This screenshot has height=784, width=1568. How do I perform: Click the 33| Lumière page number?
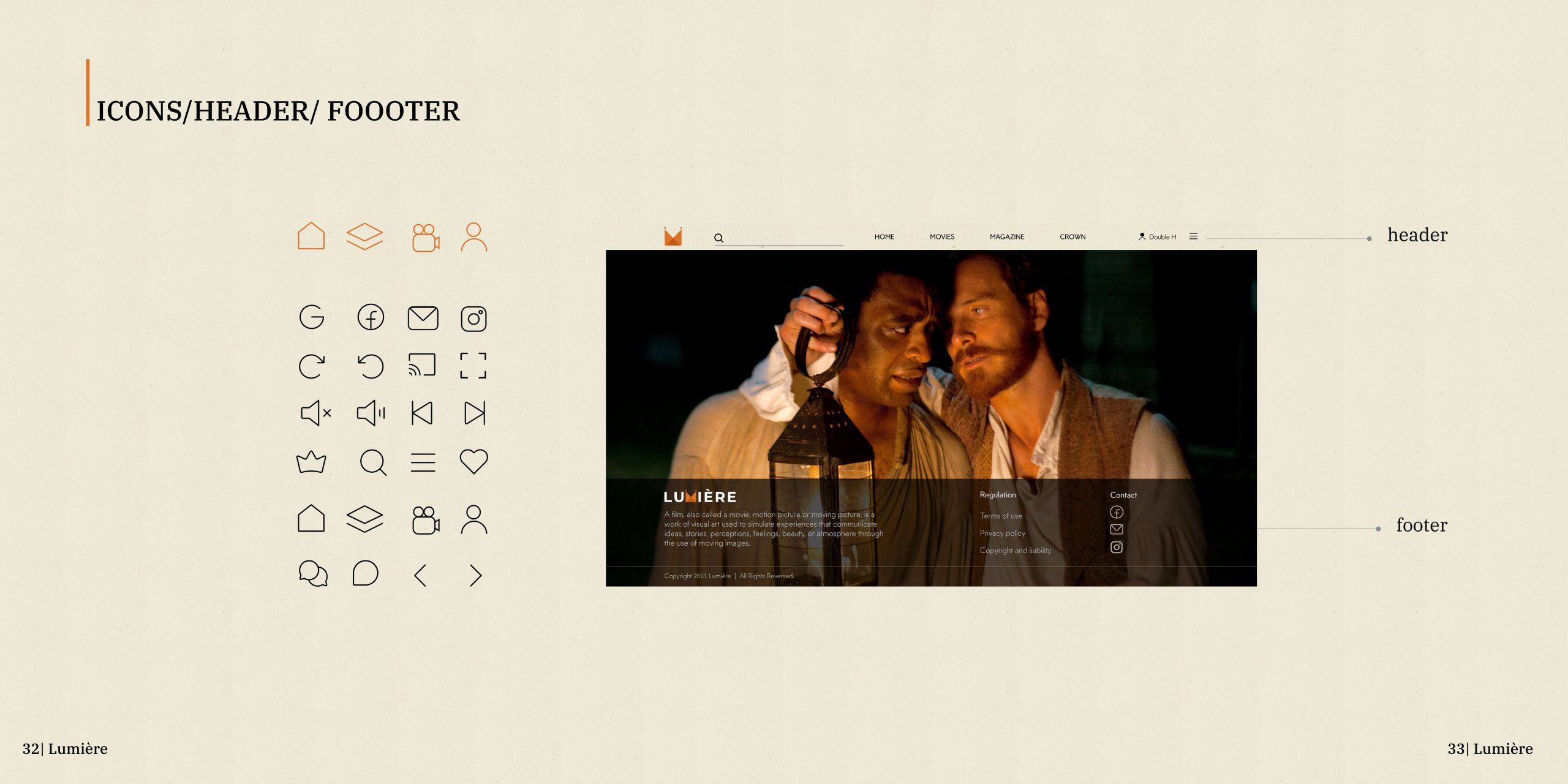[1490, 749]
